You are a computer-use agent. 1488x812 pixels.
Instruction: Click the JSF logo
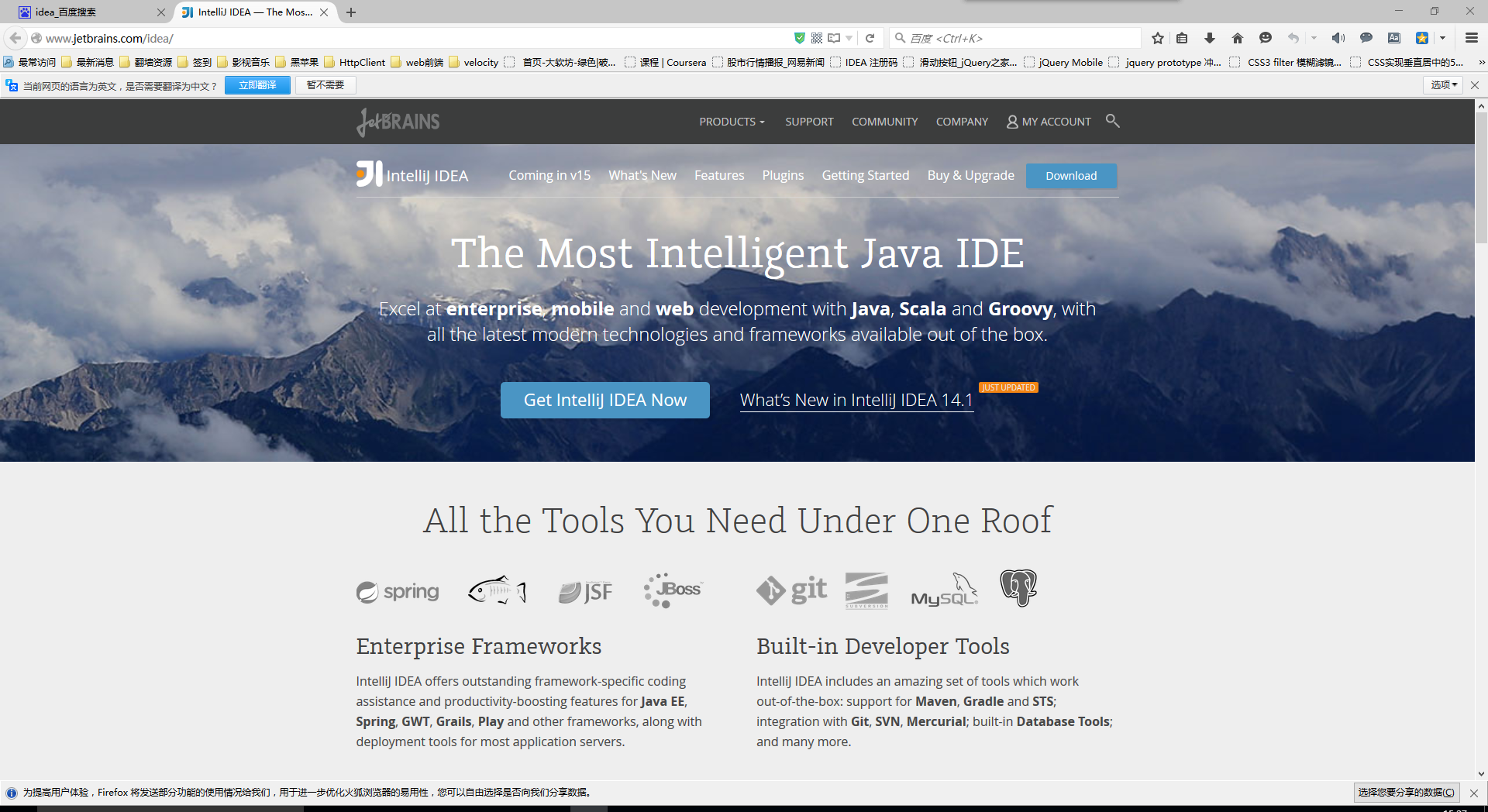pyautogui.click(x=586, y=592)
